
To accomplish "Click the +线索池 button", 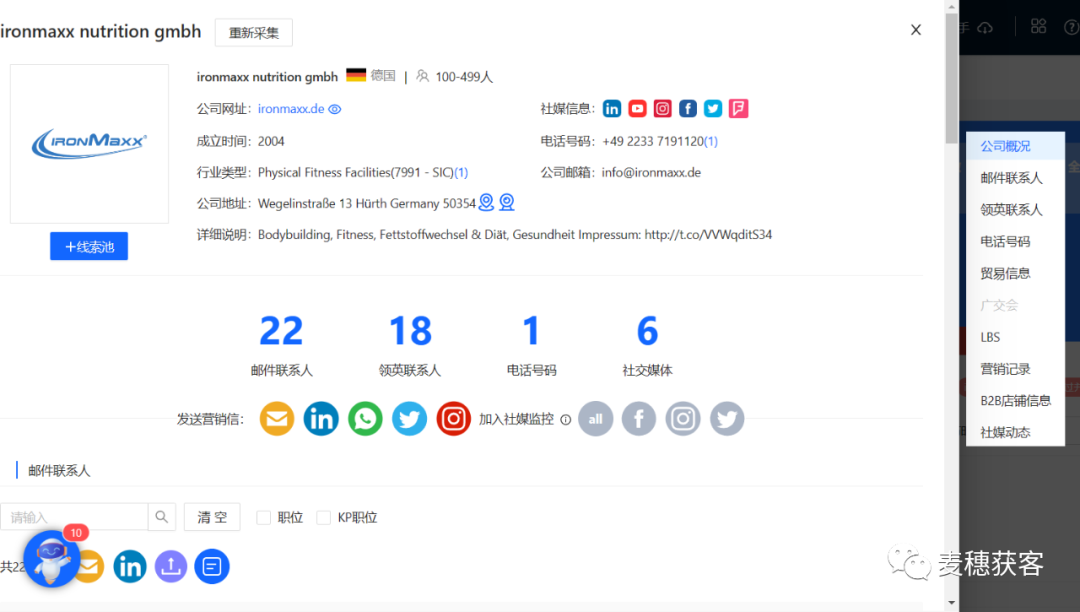I will pos(89,246).
